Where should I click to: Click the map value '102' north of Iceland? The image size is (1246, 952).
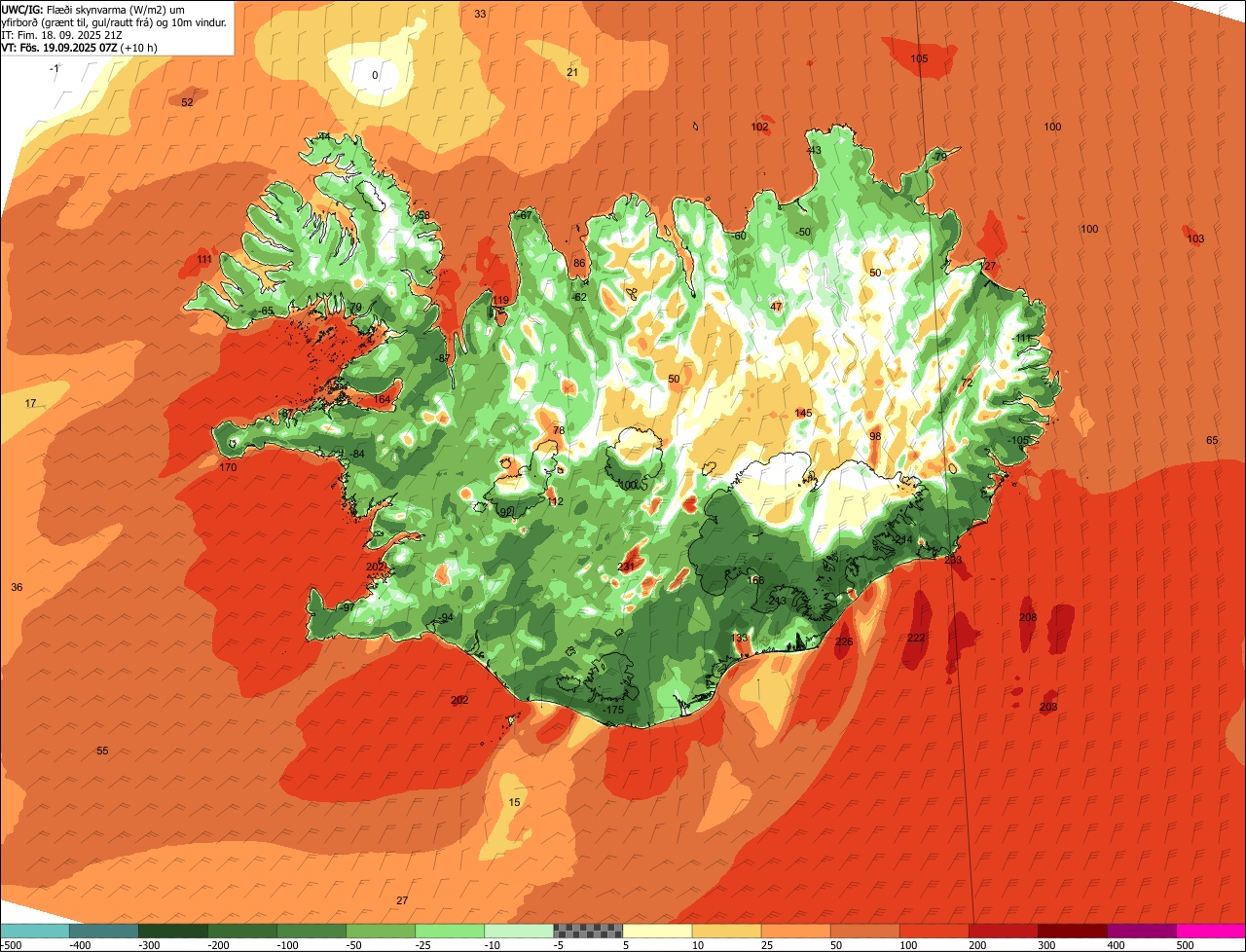coord(759,127)
